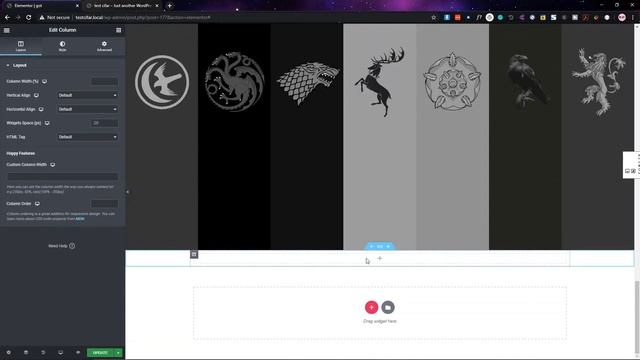
Task: Select the Baratheon stag sigil image
Action: pos(380,82)
